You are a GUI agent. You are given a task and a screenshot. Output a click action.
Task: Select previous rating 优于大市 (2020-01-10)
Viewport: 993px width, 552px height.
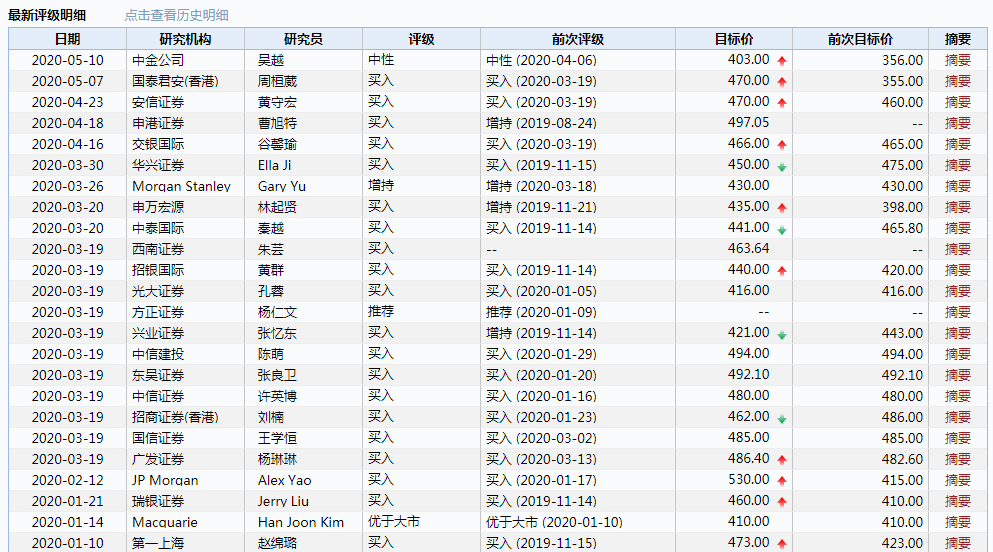[554, 522]
